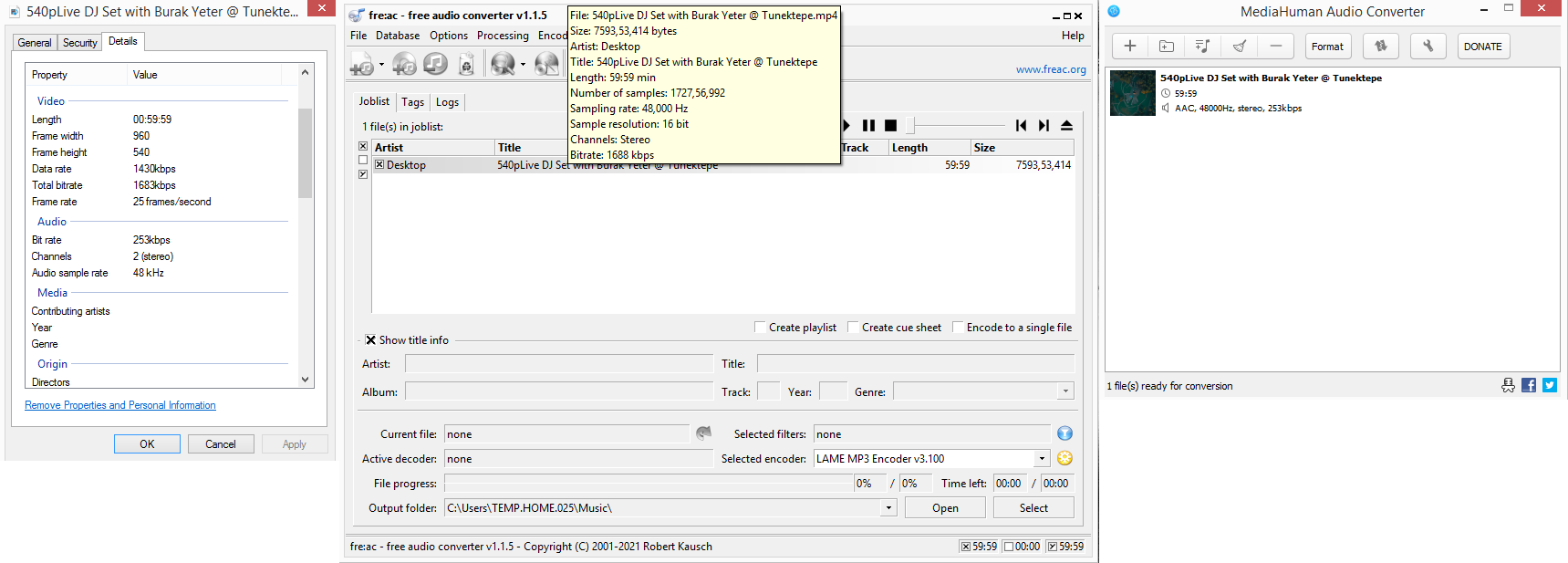Click the Twitter share icon in MediaHuman
Image resolution: width=1568 pixels, height=563 pixels.
1550,385
